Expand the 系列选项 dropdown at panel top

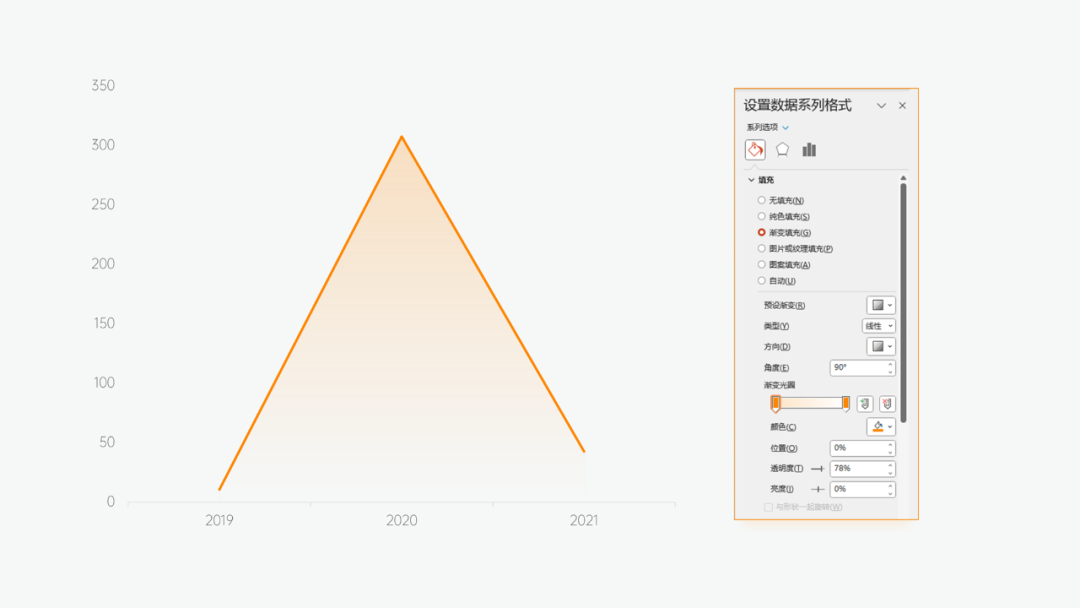click(785, 128)
